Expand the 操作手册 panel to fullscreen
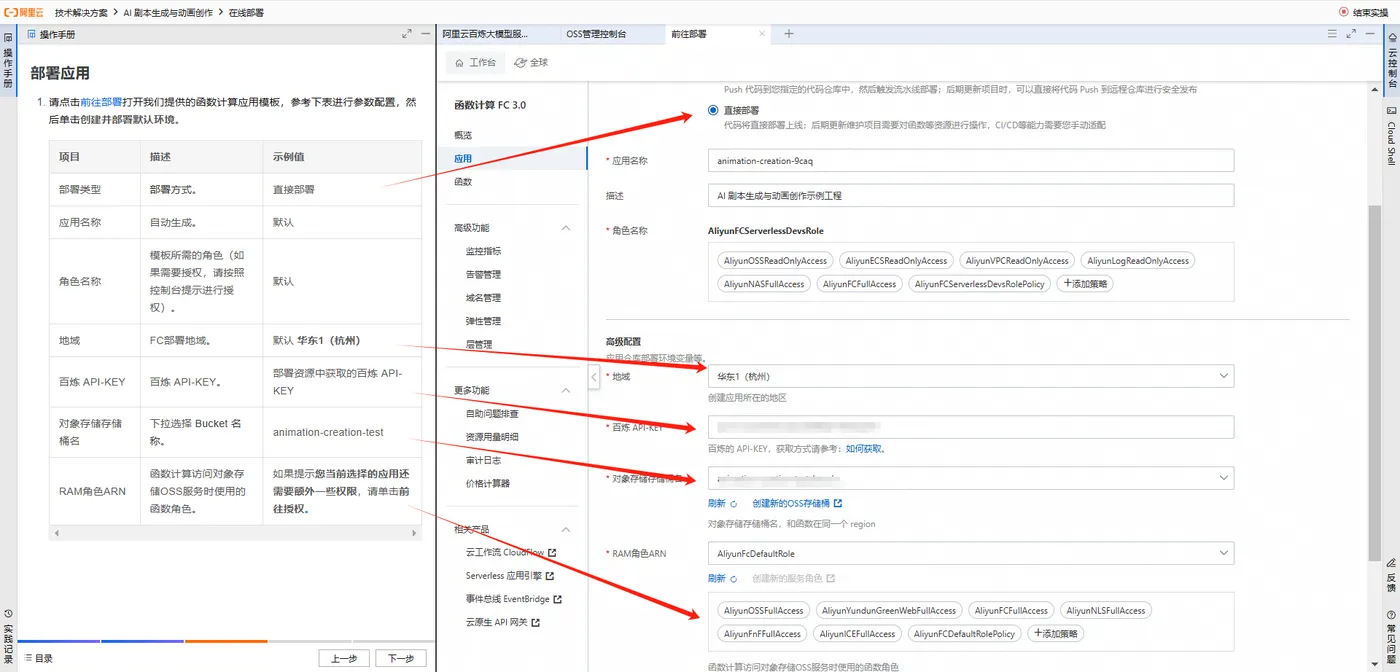 407,34
